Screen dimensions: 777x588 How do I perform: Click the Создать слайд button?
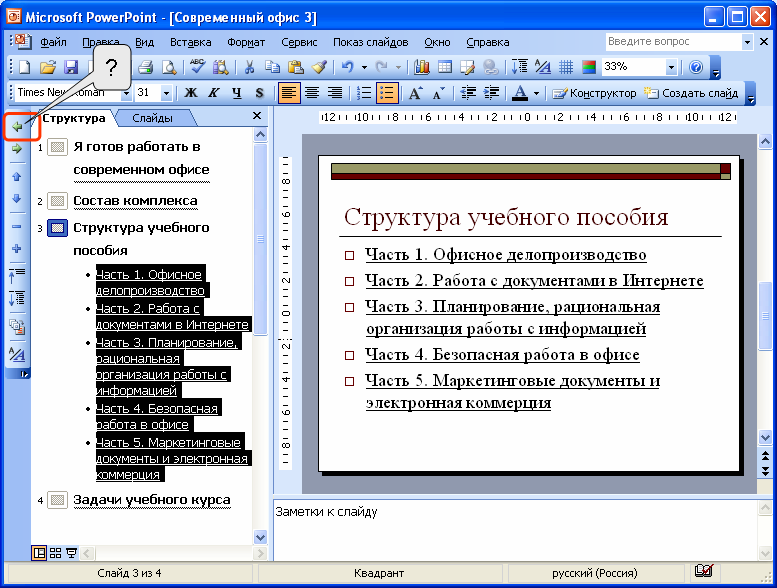pos(691,93)
